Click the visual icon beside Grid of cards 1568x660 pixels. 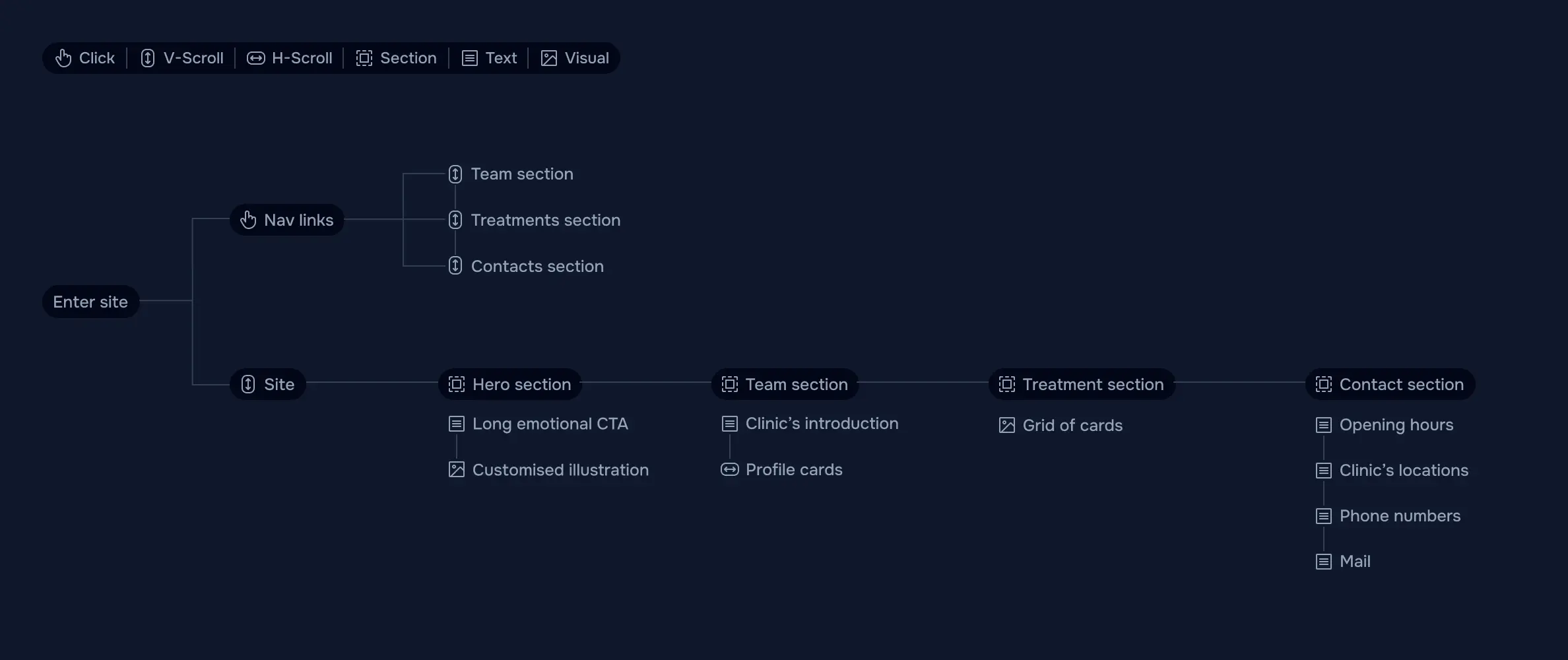(x=1007, y=425)
